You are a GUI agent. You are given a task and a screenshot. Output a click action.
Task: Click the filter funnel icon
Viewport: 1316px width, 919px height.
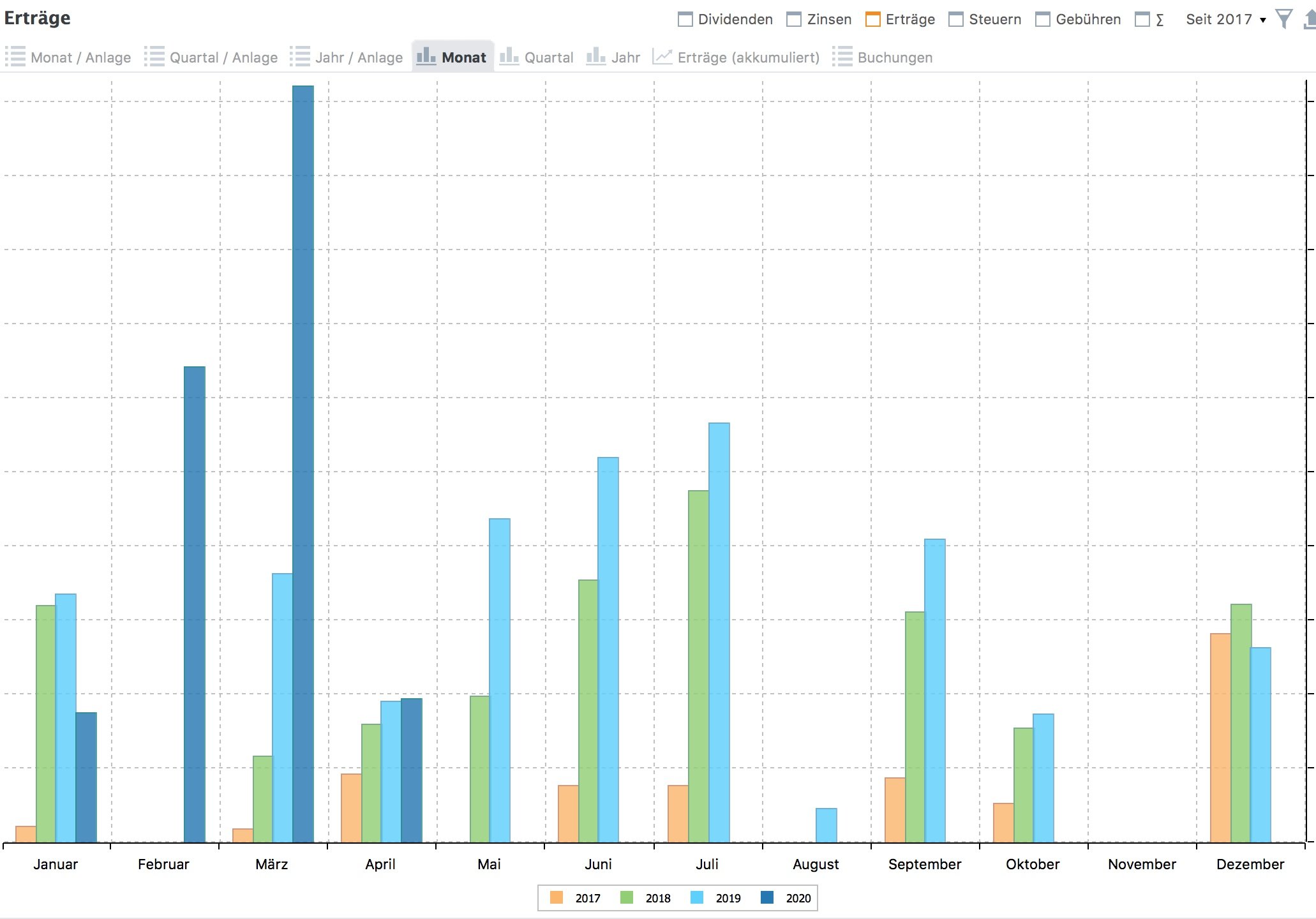pyautogui.click(x=1283, y=19)
